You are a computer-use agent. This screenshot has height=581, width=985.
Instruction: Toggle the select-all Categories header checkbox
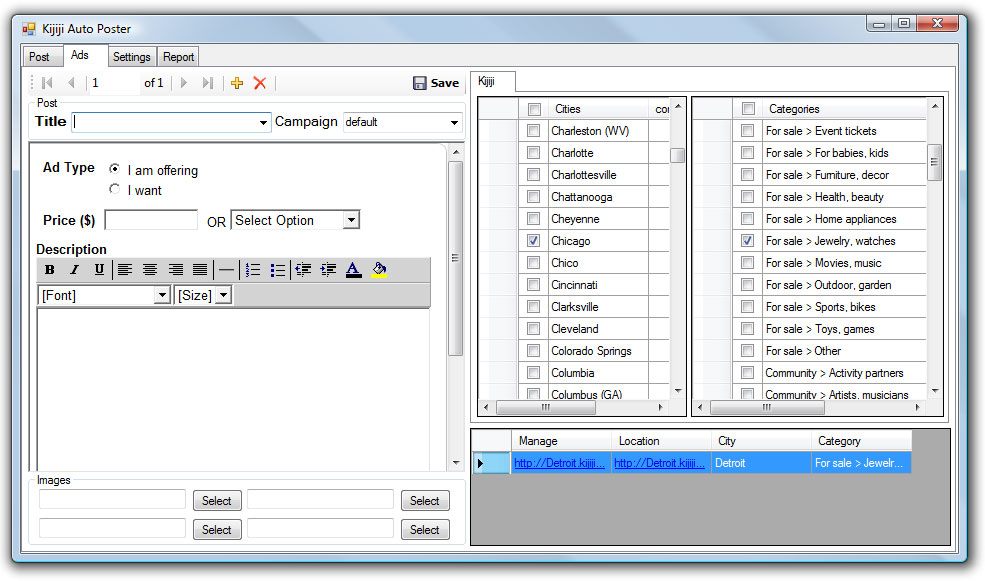click(x=748, y=109)
